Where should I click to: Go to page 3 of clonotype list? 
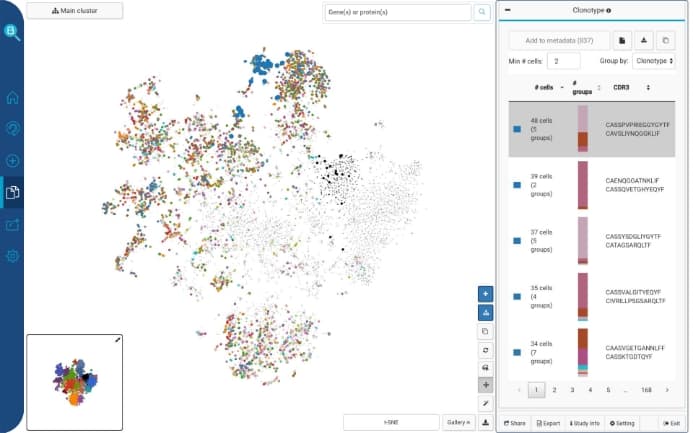point(572,390)
